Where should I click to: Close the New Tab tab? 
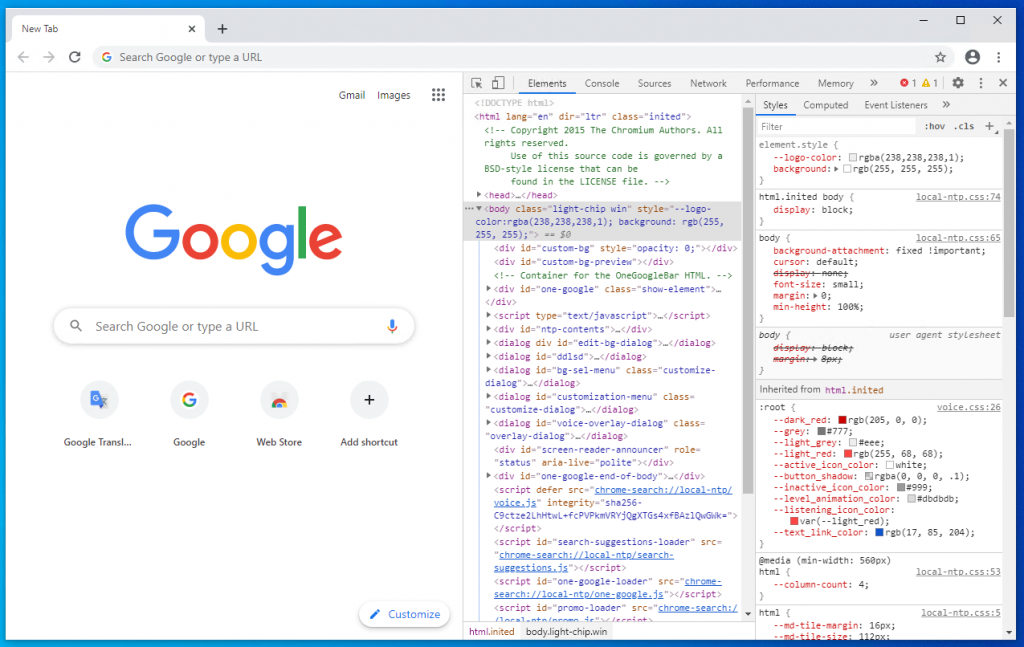tap(191, 29)
